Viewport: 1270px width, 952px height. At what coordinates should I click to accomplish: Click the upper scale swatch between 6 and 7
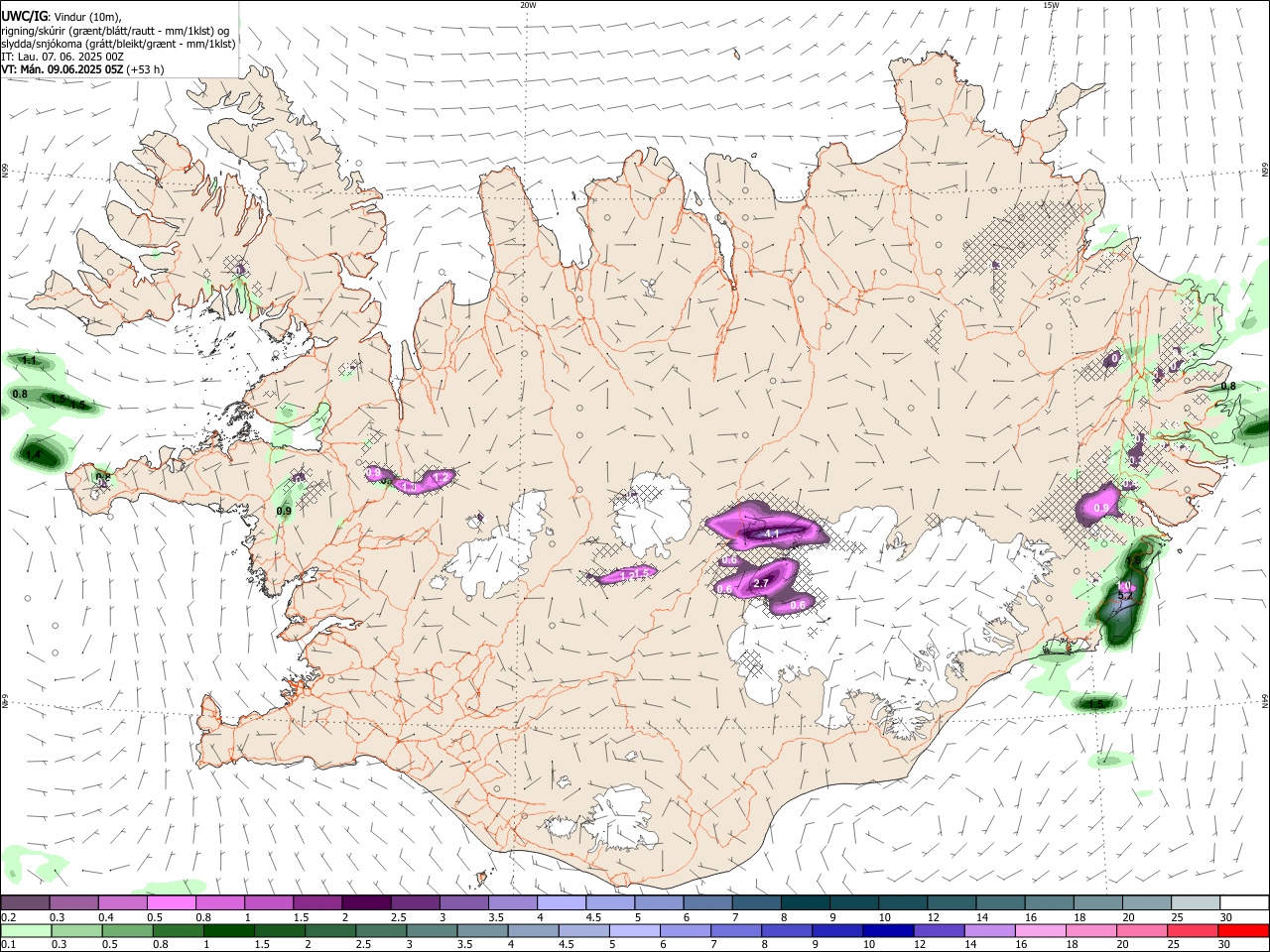coord(707,902)
